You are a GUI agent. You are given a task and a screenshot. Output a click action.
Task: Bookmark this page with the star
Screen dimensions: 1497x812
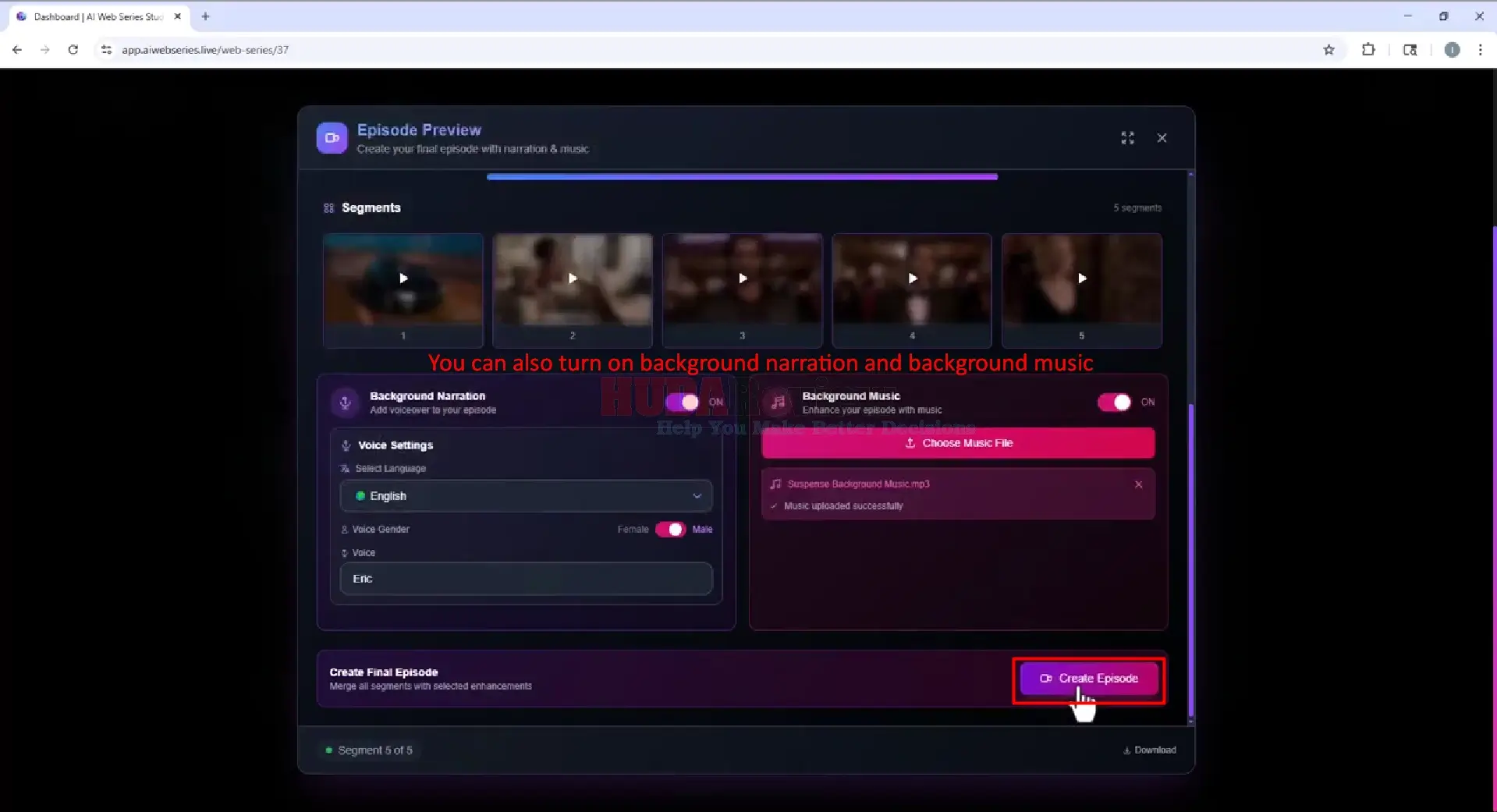coord(1329,50)
